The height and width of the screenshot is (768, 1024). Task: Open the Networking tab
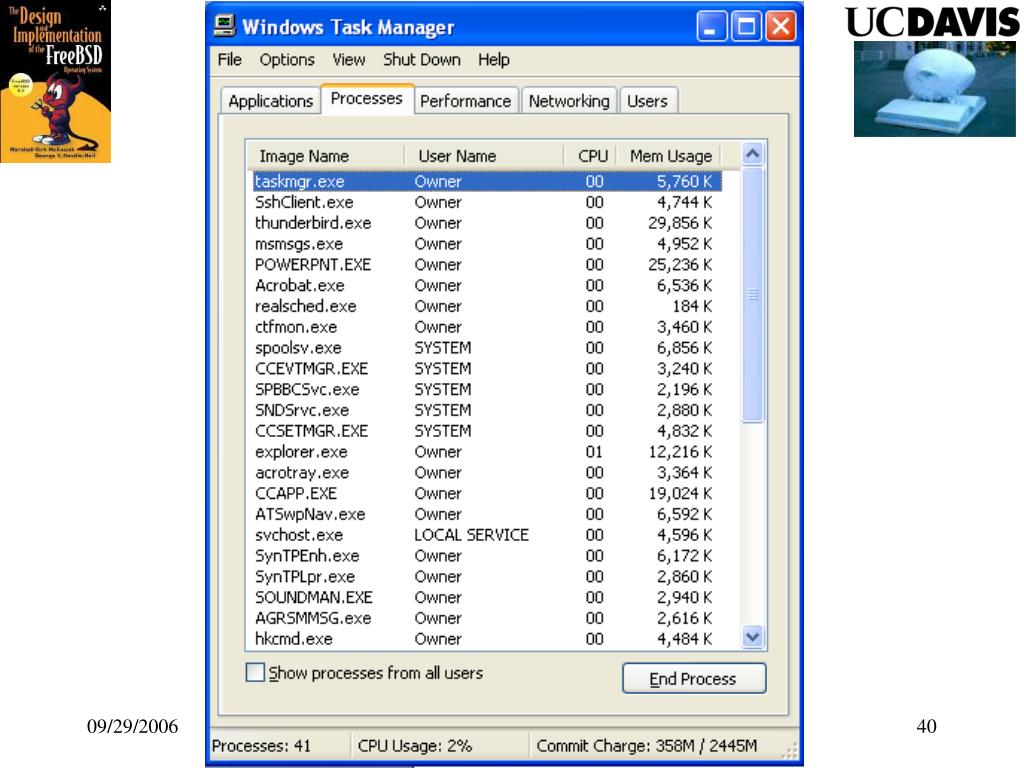click(x=569, y=101)
